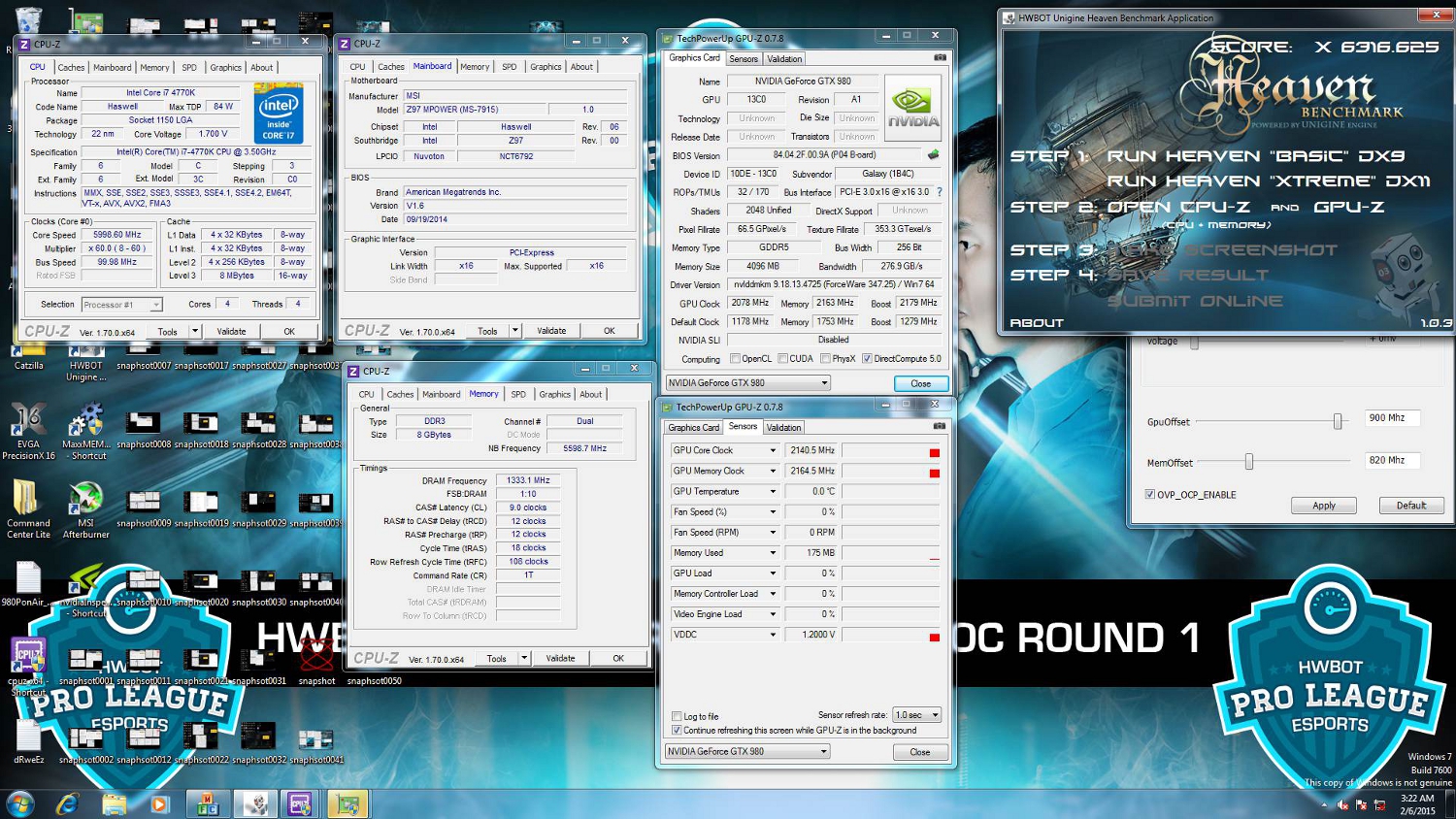Enable Log to file in GPU-Z Sensors

tap(677, 716)
